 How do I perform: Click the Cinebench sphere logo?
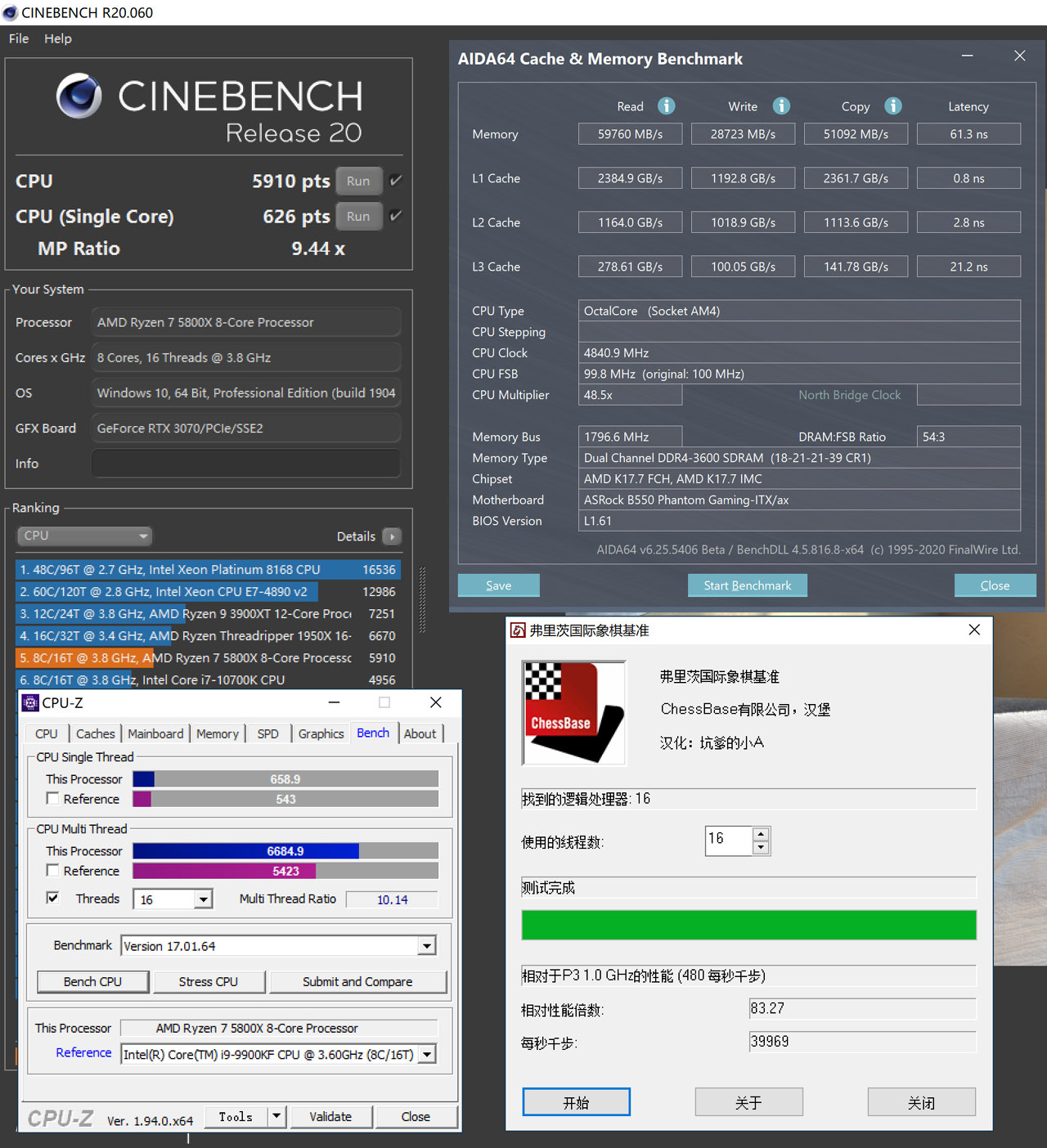79,96
